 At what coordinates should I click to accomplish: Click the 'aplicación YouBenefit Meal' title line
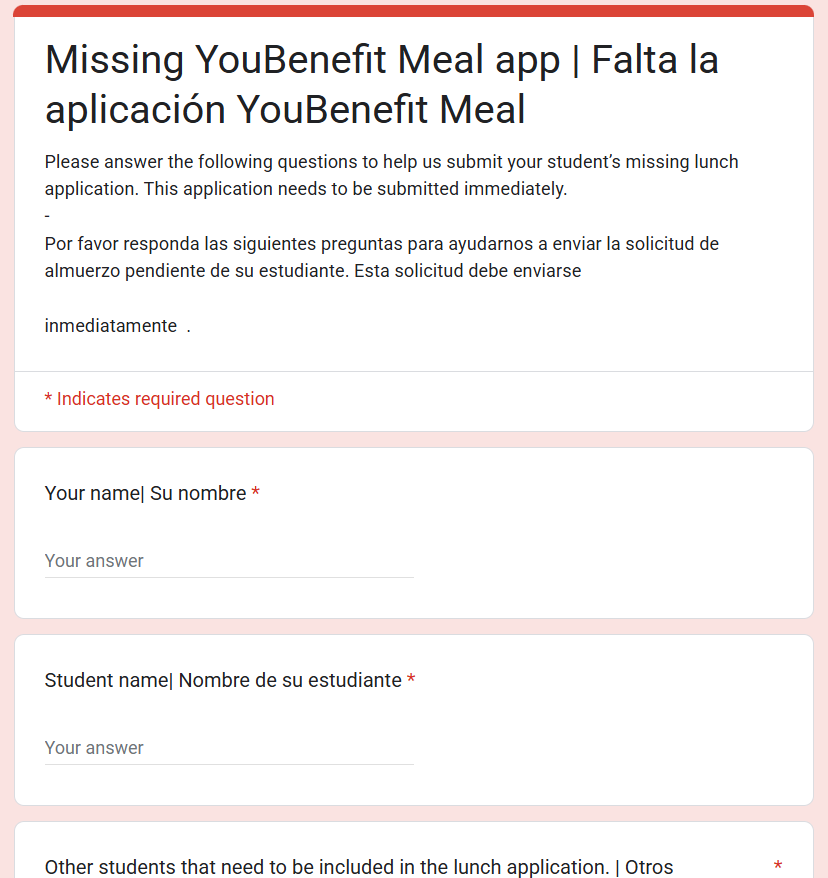pos(285,110)
